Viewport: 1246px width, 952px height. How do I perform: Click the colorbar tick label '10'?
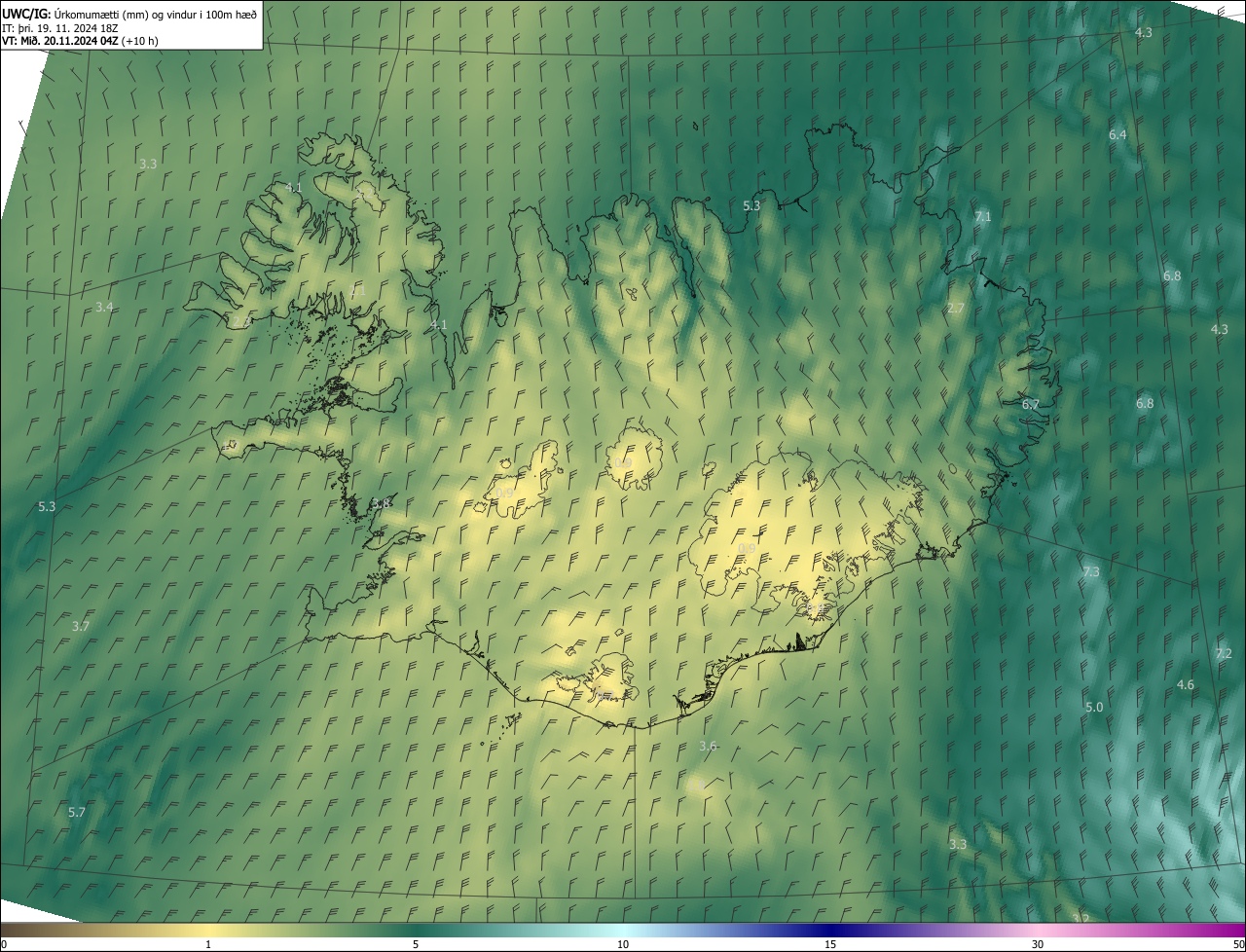pyautogui.click(x=623, y=944)
